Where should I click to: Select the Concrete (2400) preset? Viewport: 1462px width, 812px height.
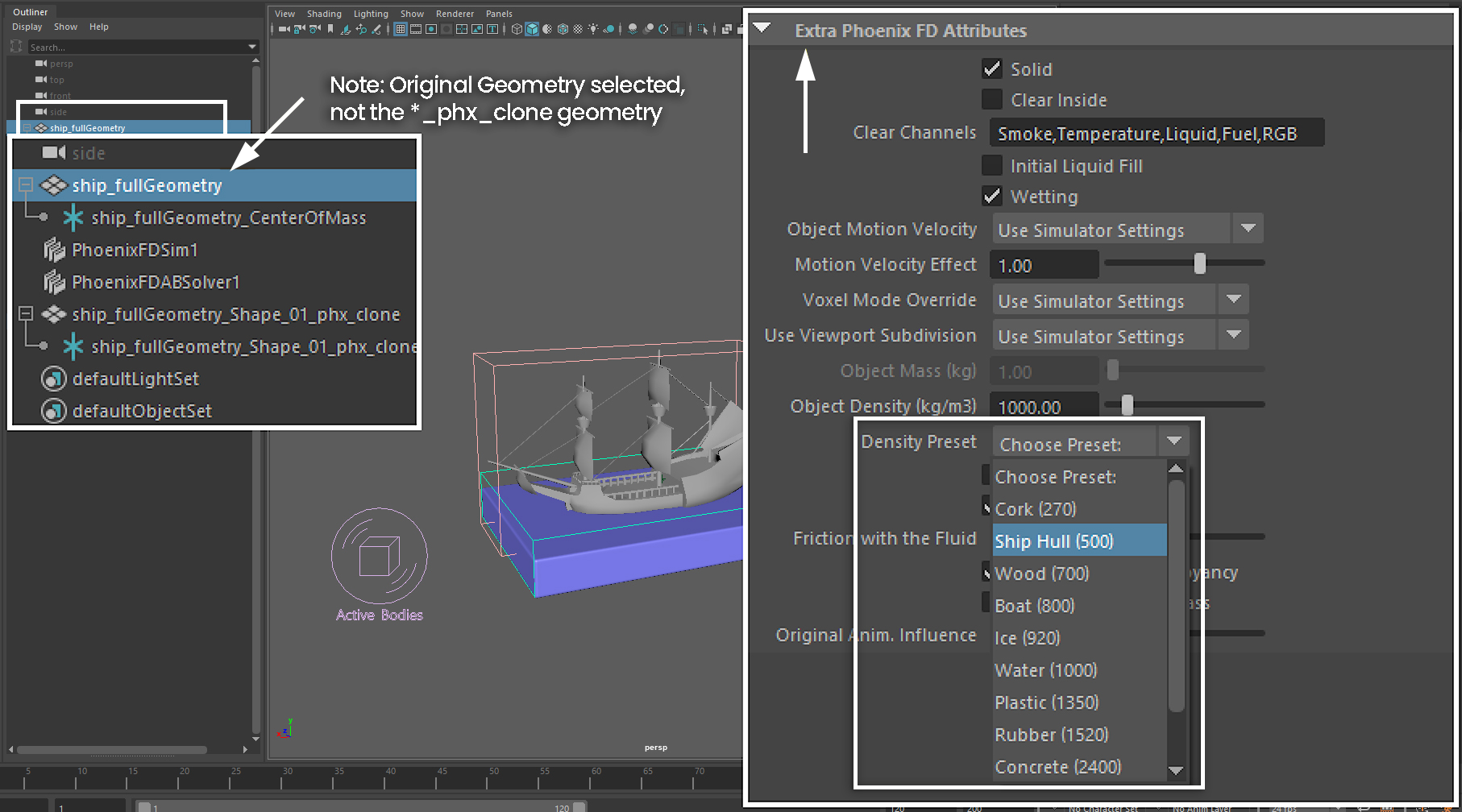click(x=1080, y=766)
